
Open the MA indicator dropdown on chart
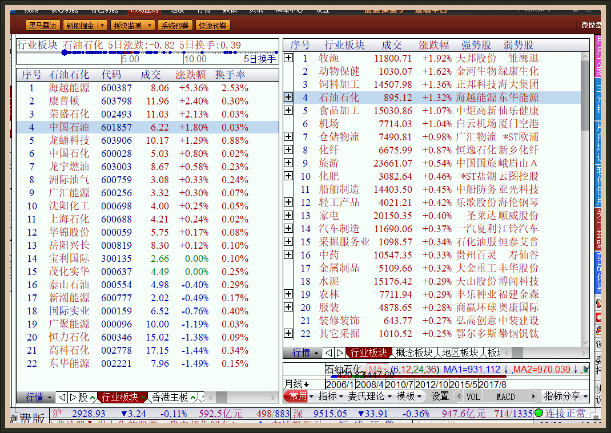(378, 369)
